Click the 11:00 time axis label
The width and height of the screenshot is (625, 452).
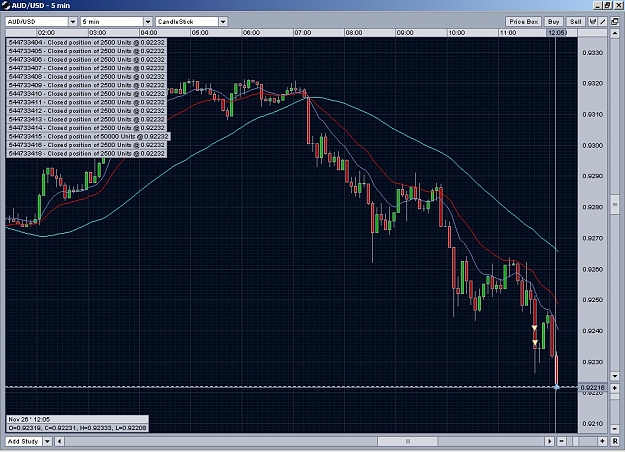(x=507, y=33)
